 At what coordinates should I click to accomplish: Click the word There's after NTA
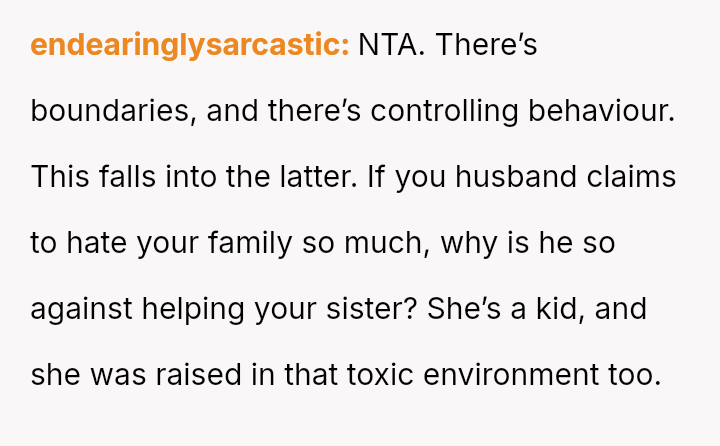pos(486,45)
